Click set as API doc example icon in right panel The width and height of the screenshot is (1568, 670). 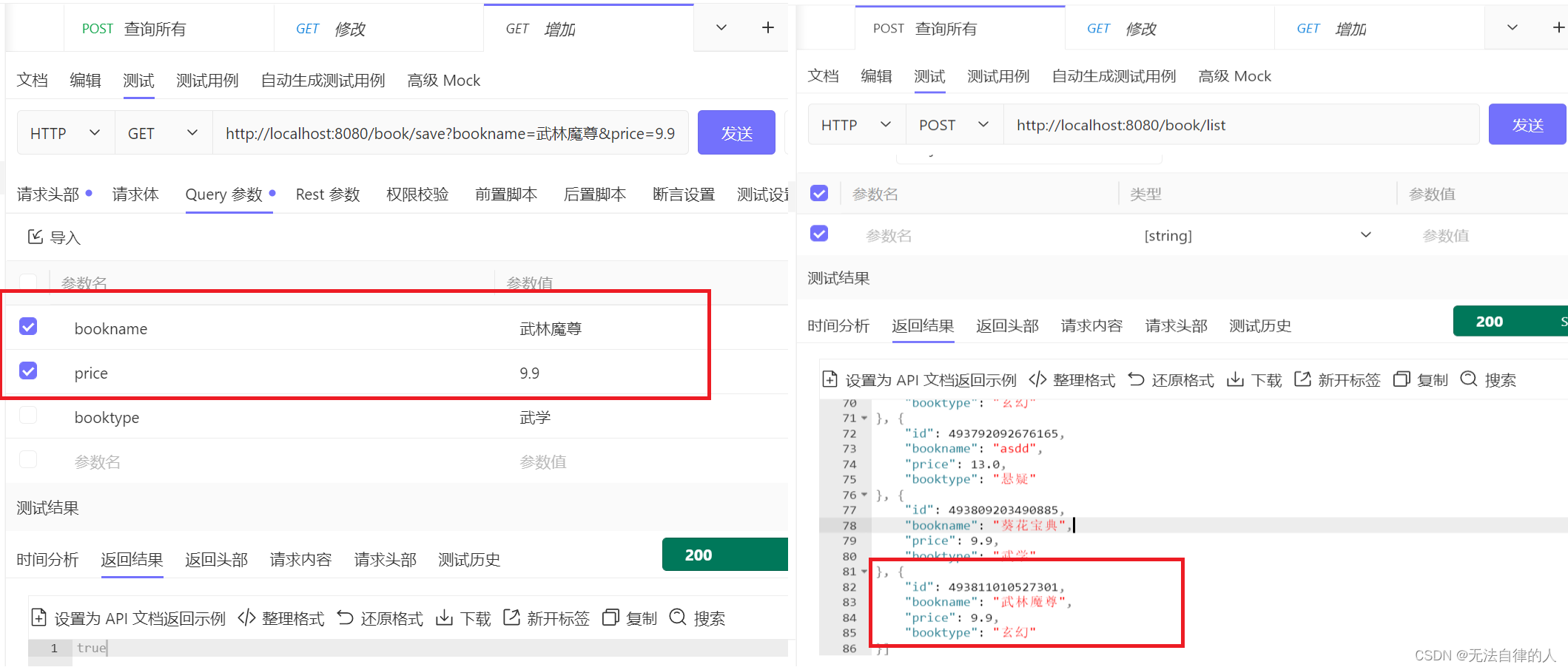click(x=830, y=379)
